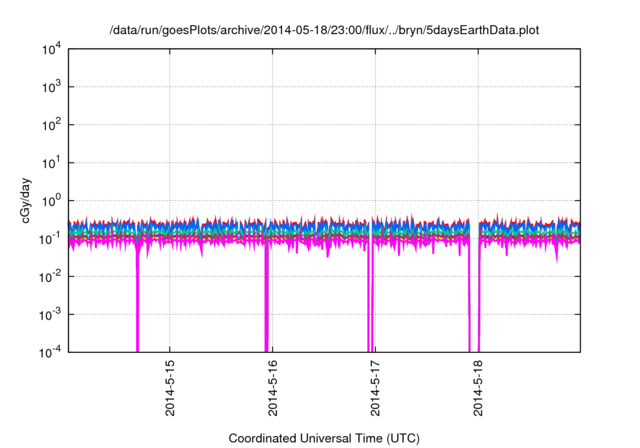
Task: Click the 10^-1 y-axis tick label
Action: [50, 239]
